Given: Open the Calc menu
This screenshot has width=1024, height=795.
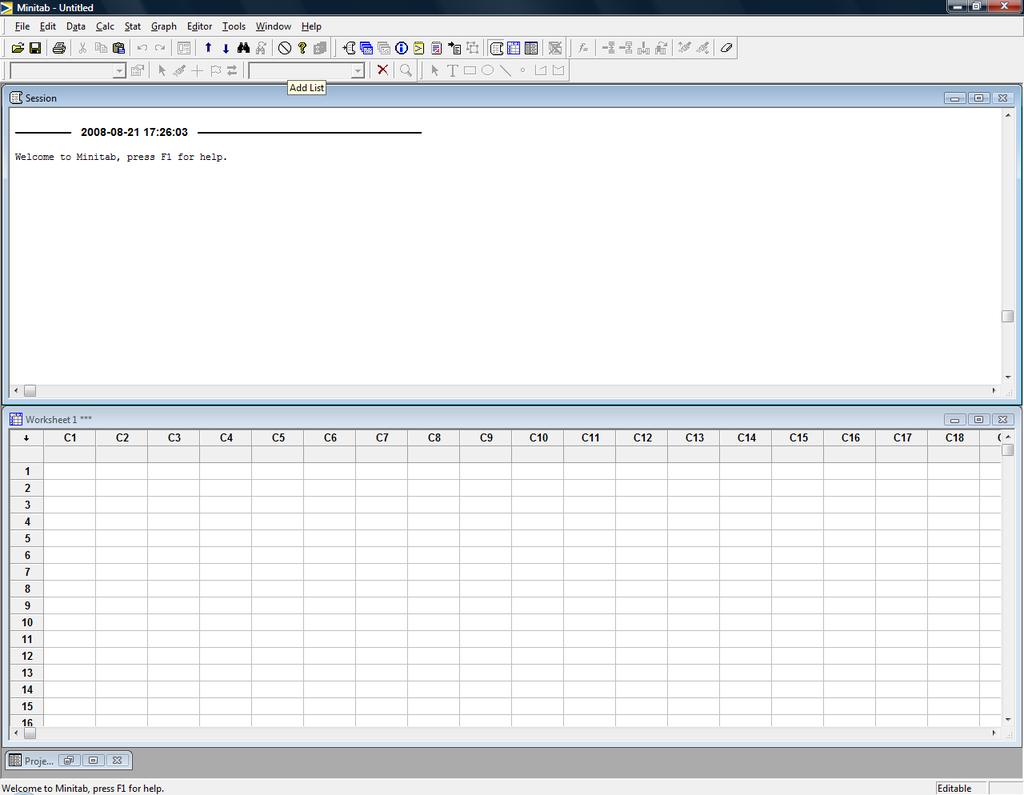Looking at the screenshot, I should coord(104,26).
